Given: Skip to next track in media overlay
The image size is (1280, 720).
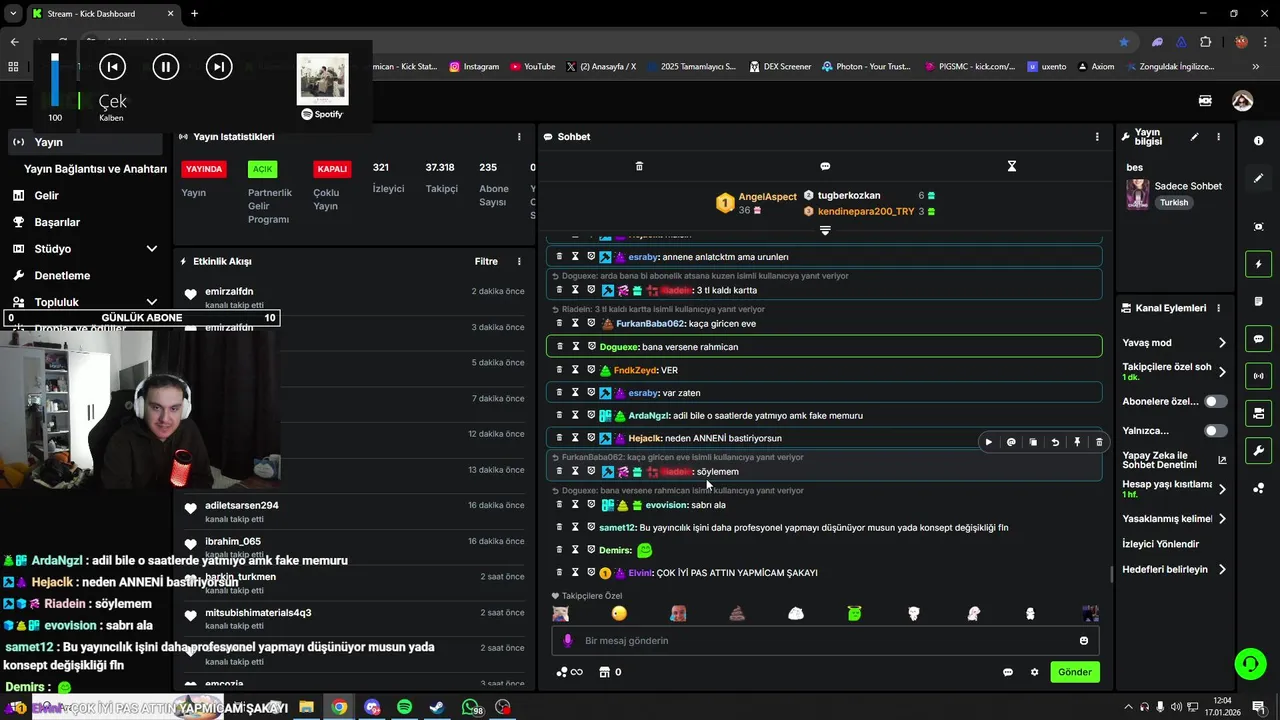Looking at the screenshot, I should (218, 67).
